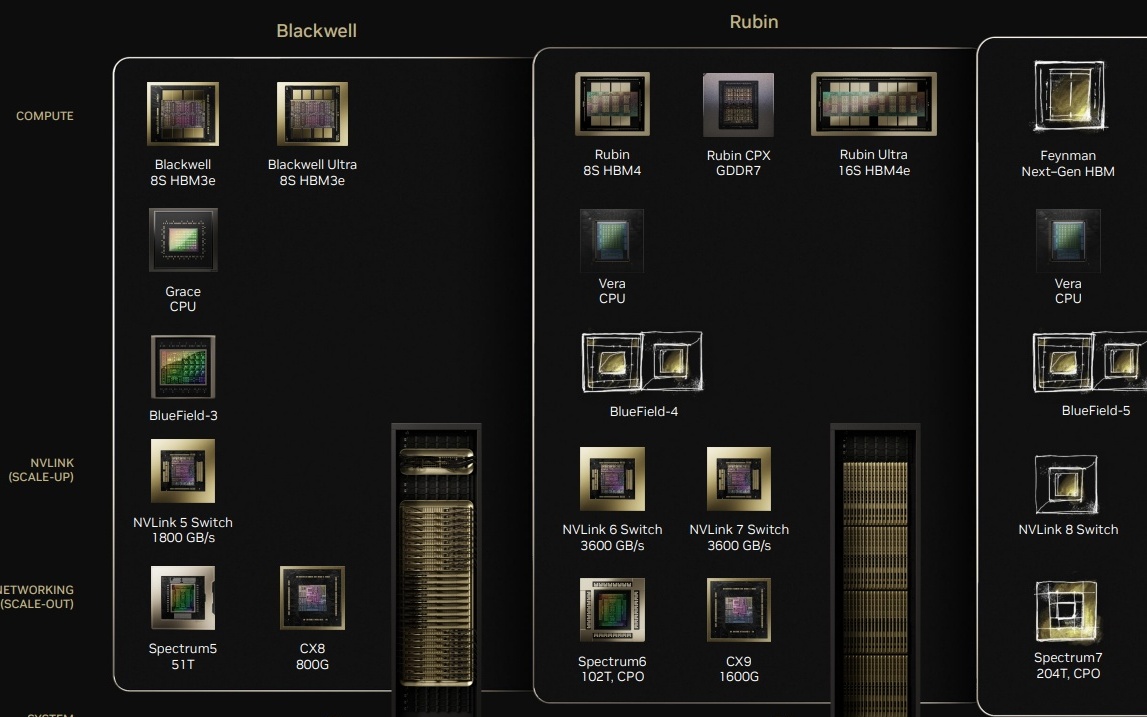Select the Feynman Next-Gen HBM sketch image
1147x717 pixels.
click(1069, 97)
